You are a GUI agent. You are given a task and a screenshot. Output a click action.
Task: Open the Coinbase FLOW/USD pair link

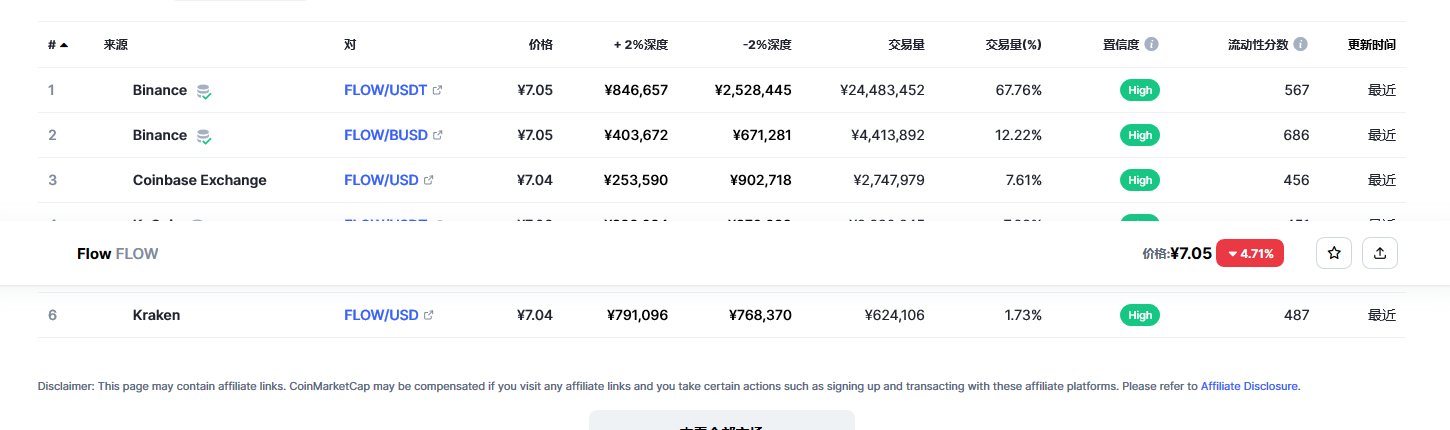(x=381, y=180)
